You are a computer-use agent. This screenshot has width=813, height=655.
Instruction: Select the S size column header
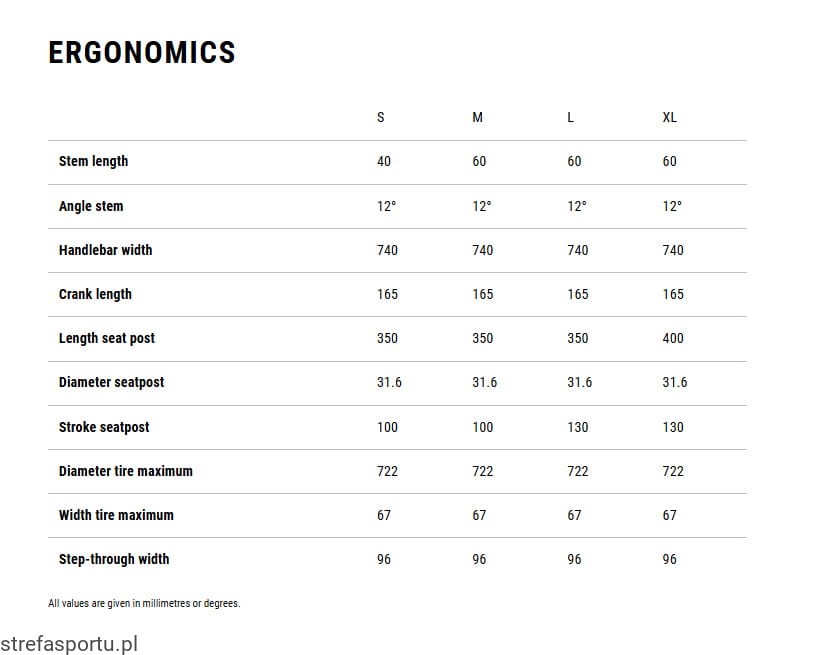click(381, 117)
